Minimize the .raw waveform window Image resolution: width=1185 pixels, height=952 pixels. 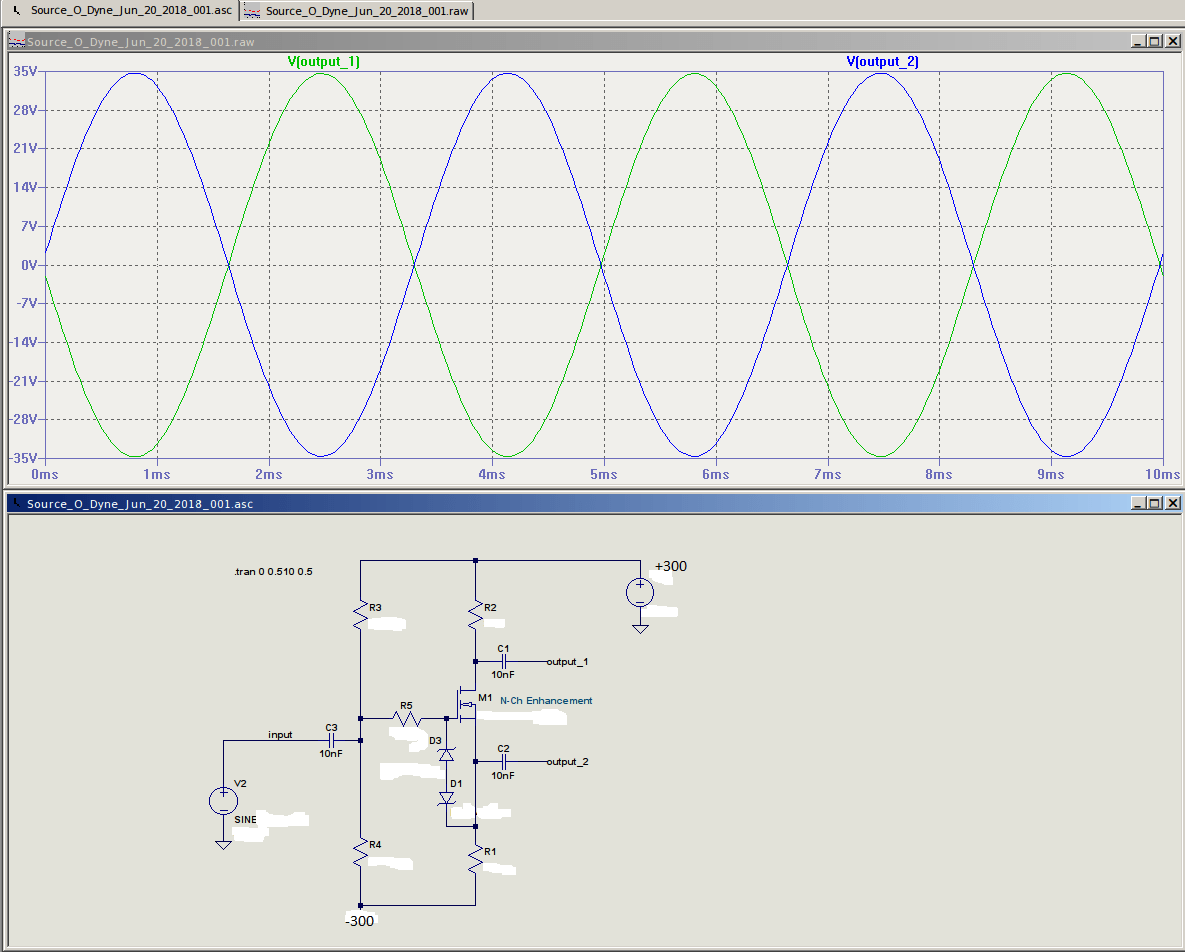(x=1138, y=42)
